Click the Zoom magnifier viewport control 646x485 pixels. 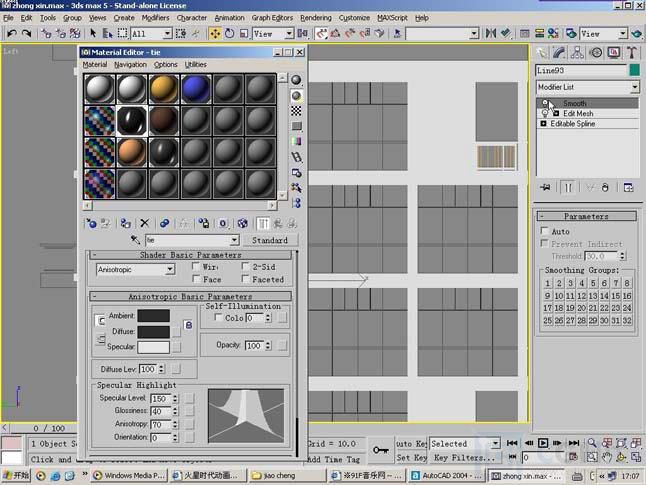[592, 443]
